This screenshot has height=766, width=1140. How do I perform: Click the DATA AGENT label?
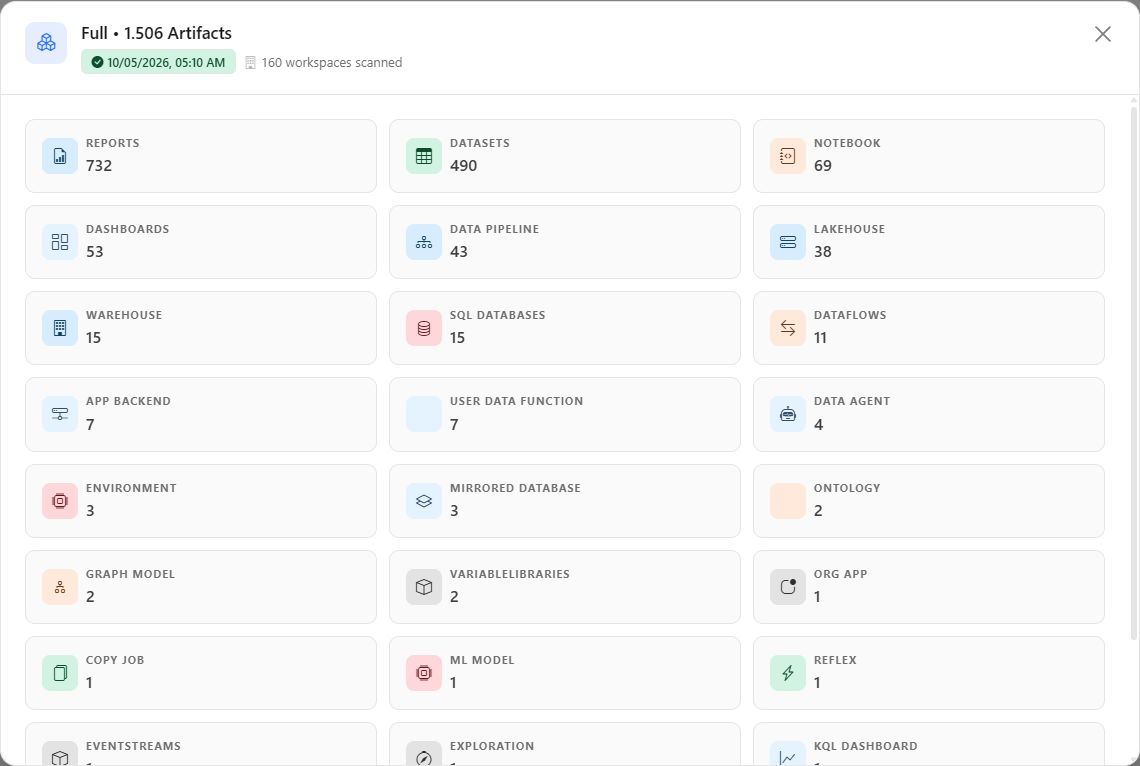click(x=851, y=401)
